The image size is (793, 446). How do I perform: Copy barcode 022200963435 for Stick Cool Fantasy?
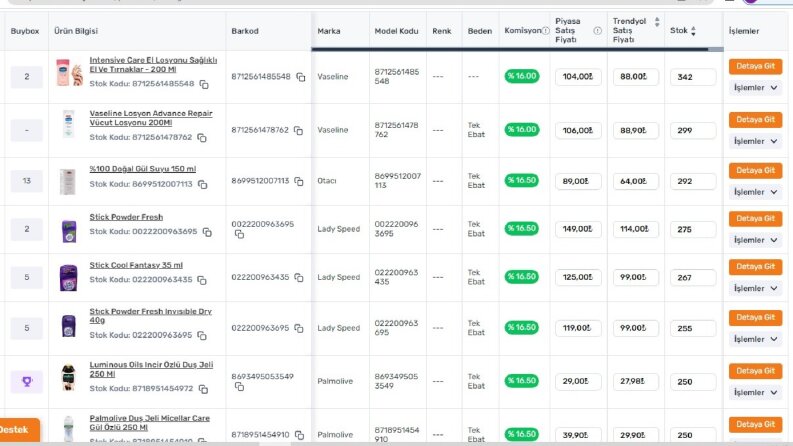pyautogui.click(x=299, y=278)
